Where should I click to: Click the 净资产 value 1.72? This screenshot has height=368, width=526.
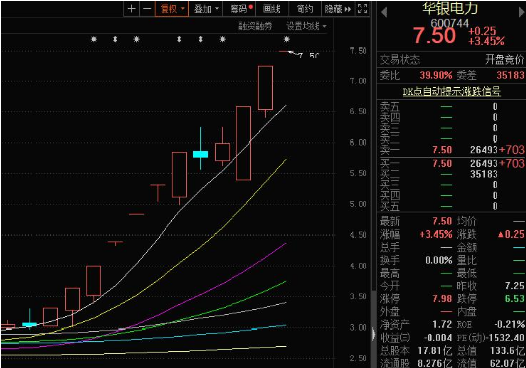442,324
